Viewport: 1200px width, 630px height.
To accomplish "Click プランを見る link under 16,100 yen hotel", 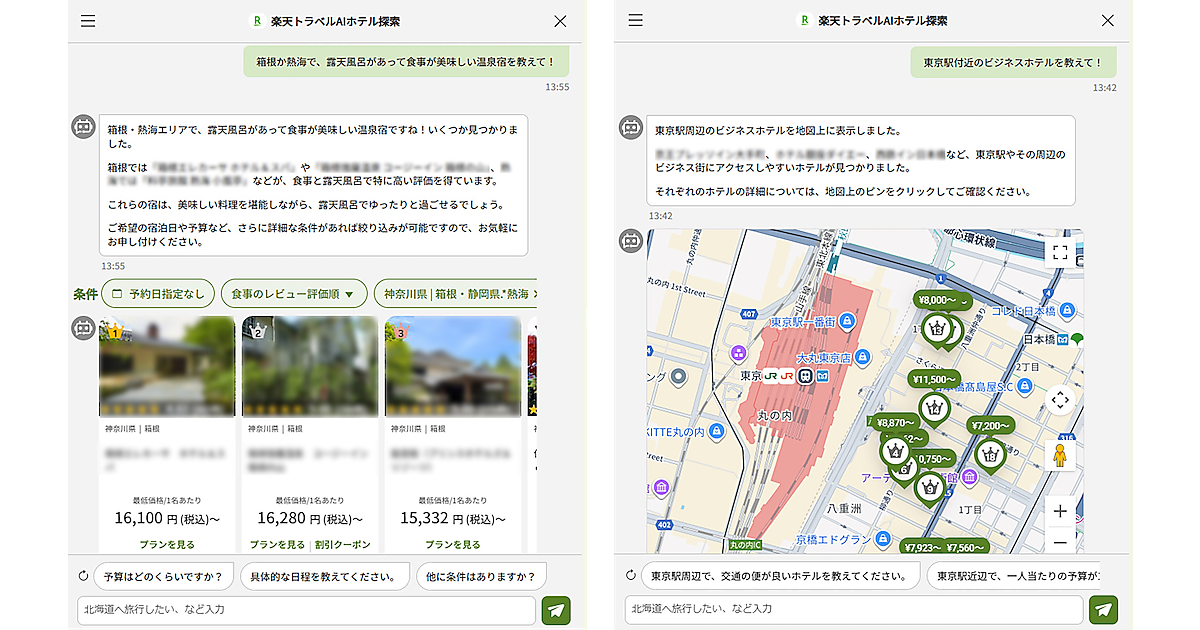I will [x=166, y=545].
